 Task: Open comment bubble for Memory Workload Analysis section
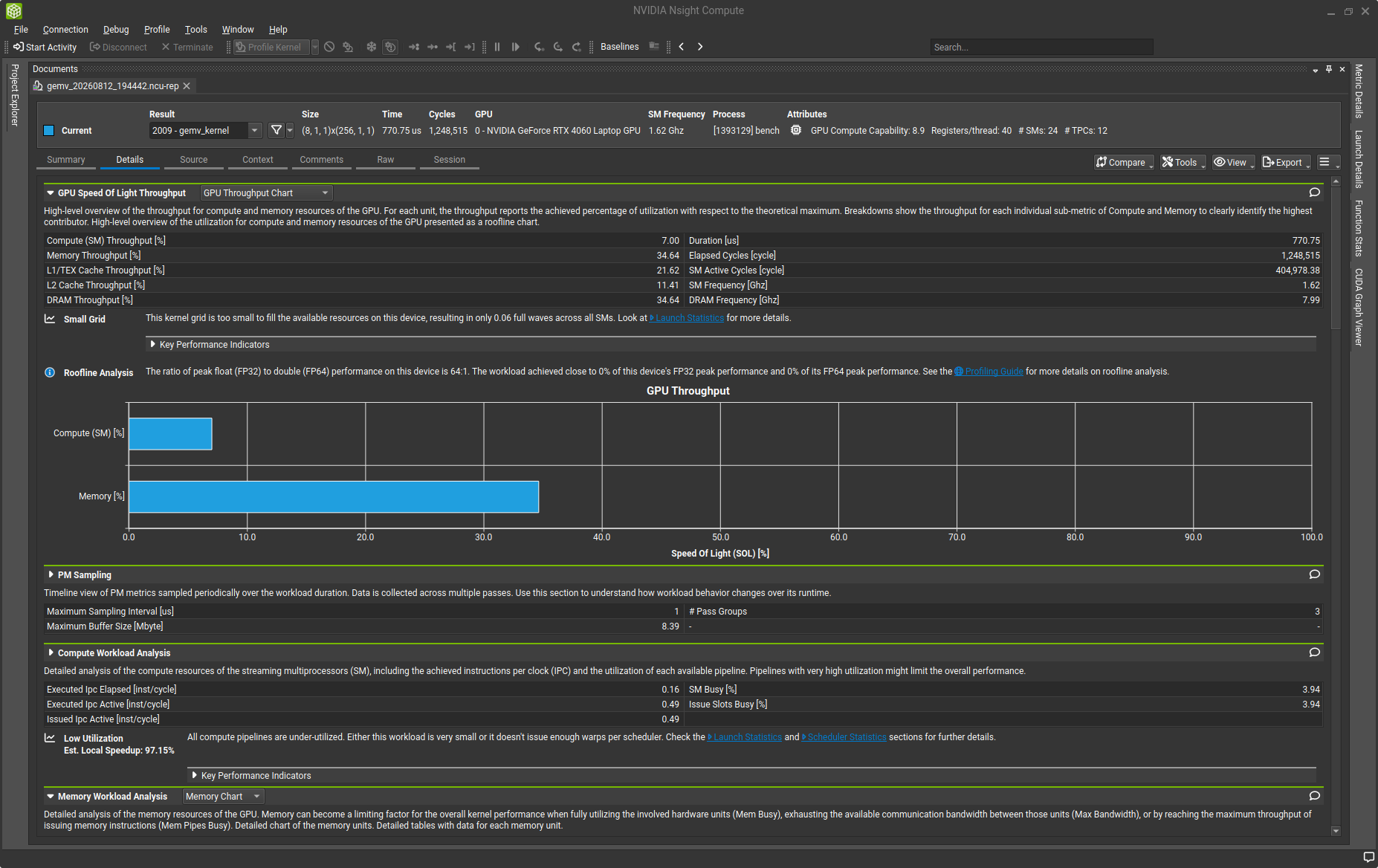coord(1315,796)
